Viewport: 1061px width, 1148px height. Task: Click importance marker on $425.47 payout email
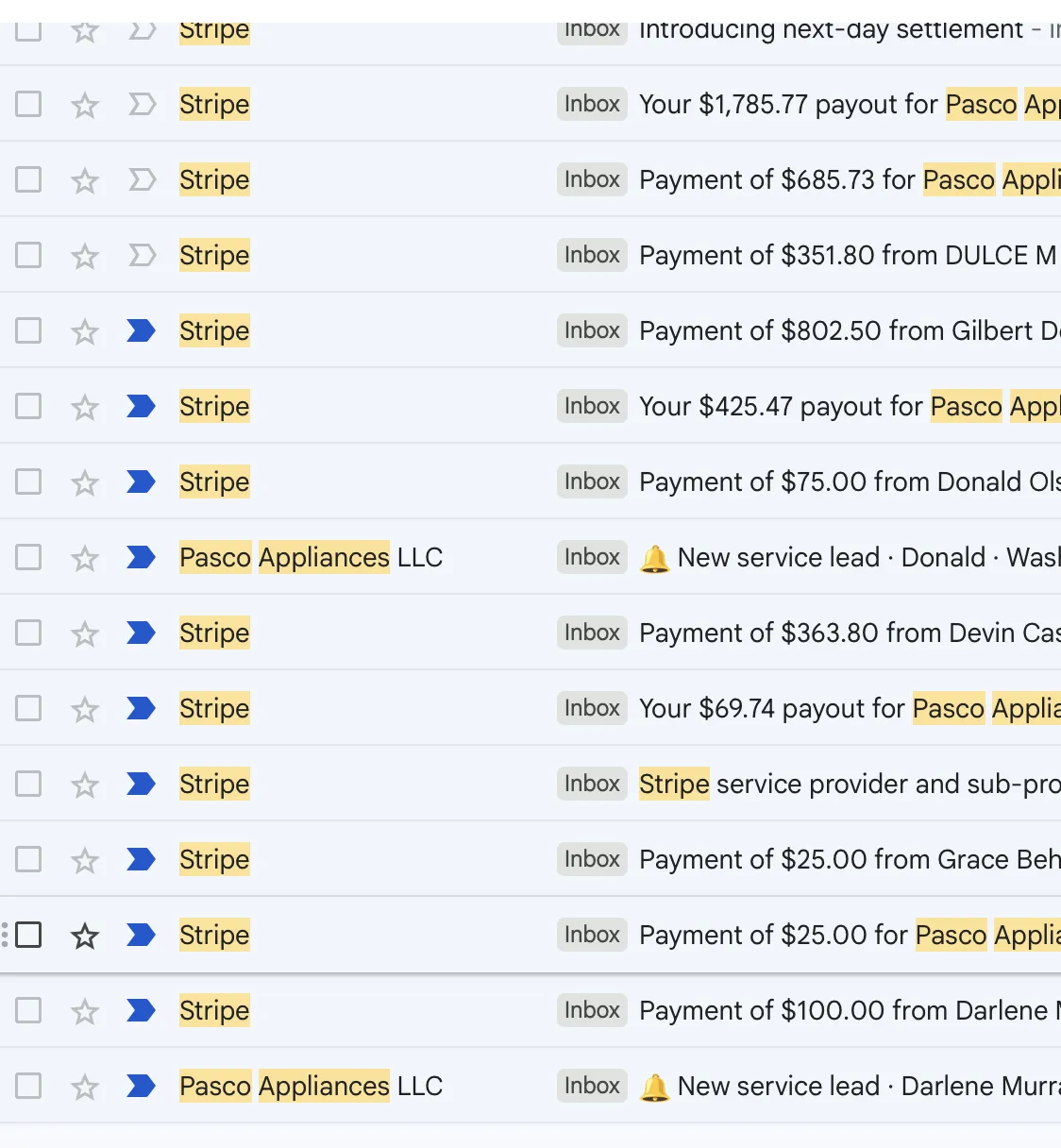pyautogui.click(x=142, y=406)
